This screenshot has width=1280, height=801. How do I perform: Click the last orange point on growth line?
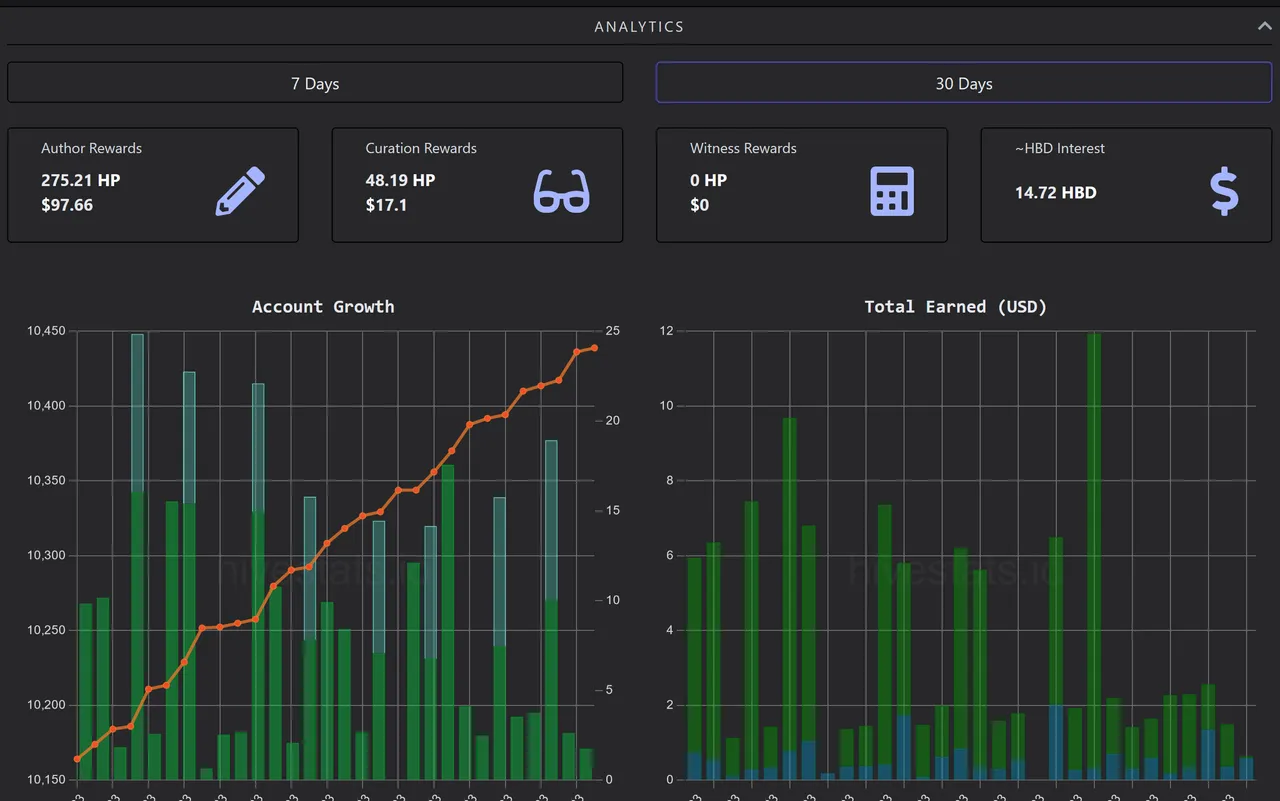click(x=594, y=348)
